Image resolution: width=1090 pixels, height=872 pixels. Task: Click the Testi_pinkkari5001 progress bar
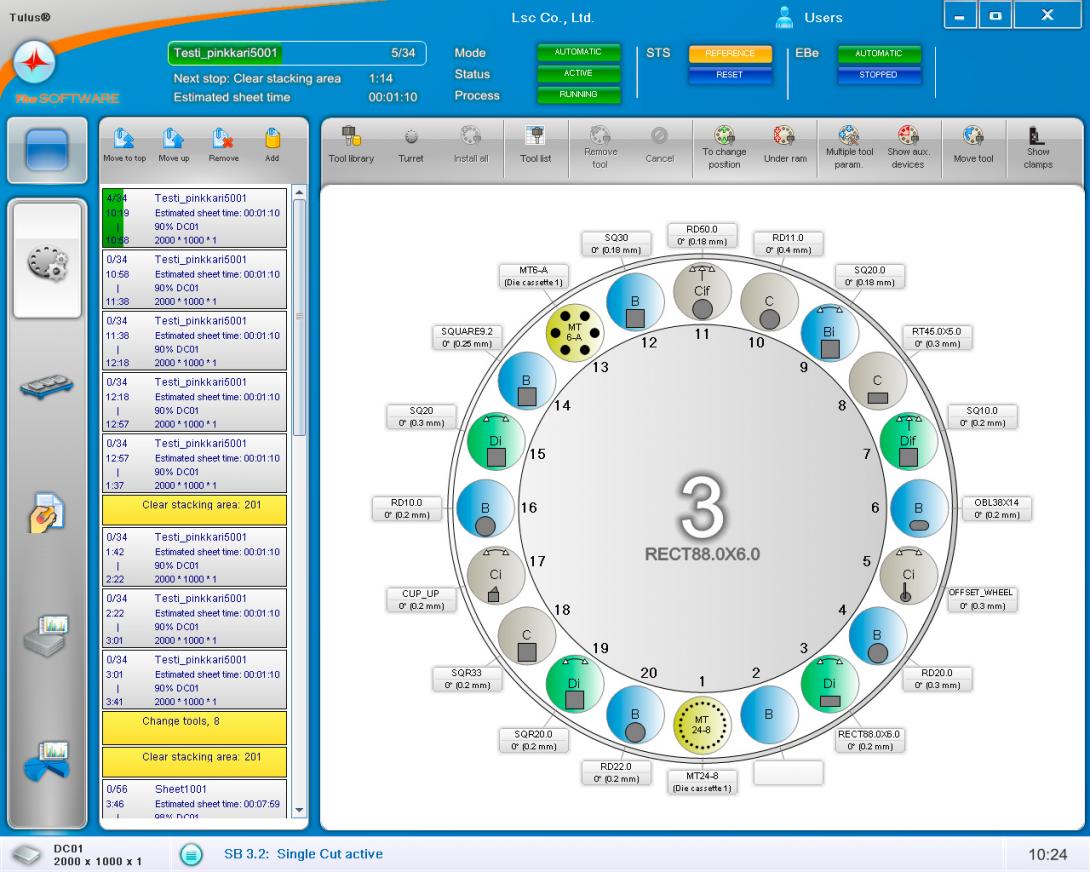(x=292, y=54)
